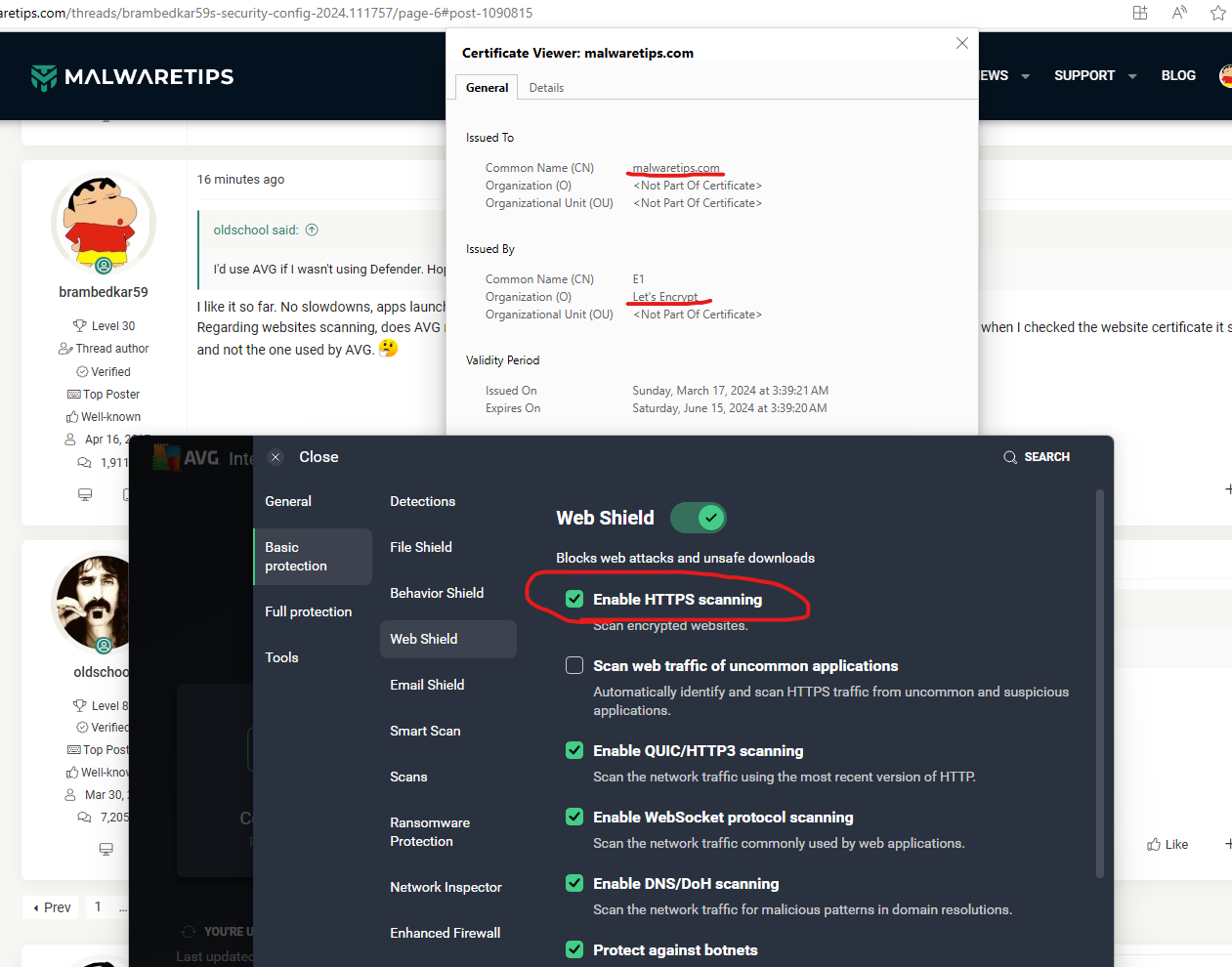
Task: Uncheck Enable WebSocket protocol scanning
Action: 574,817
